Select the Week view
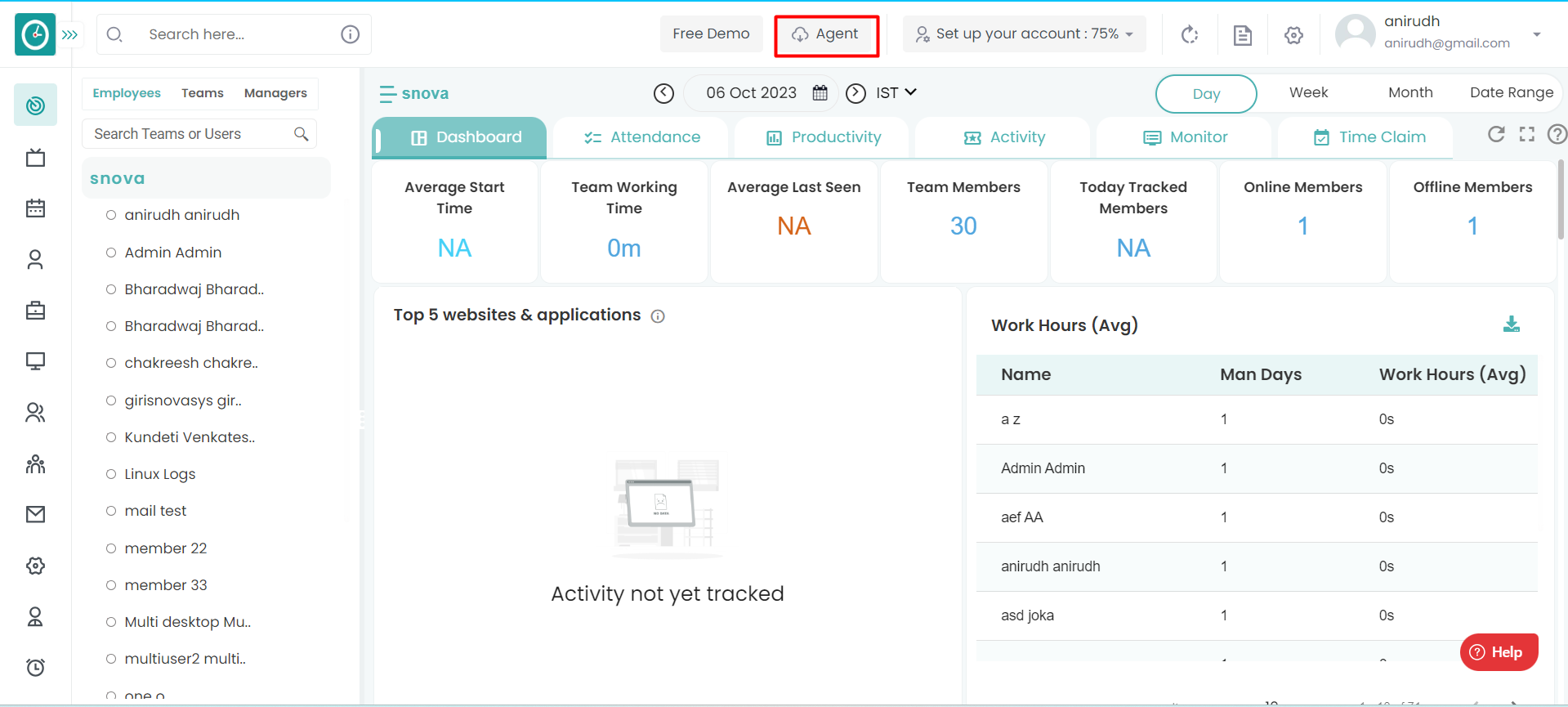Image resolution: width=1568 pixels, height=707 pixels. click(x=1308, y=92)
